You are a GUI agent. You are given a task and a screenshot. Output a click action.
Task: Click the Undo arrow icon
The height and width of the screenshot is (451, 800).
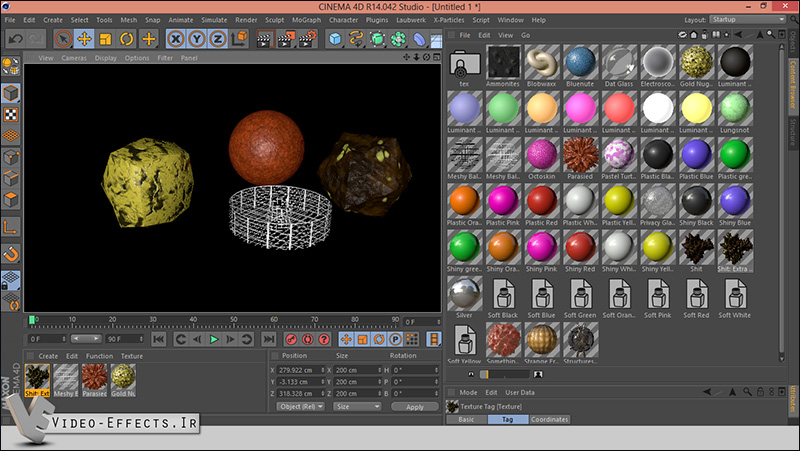pyautogui.click(x=16, y=39)
